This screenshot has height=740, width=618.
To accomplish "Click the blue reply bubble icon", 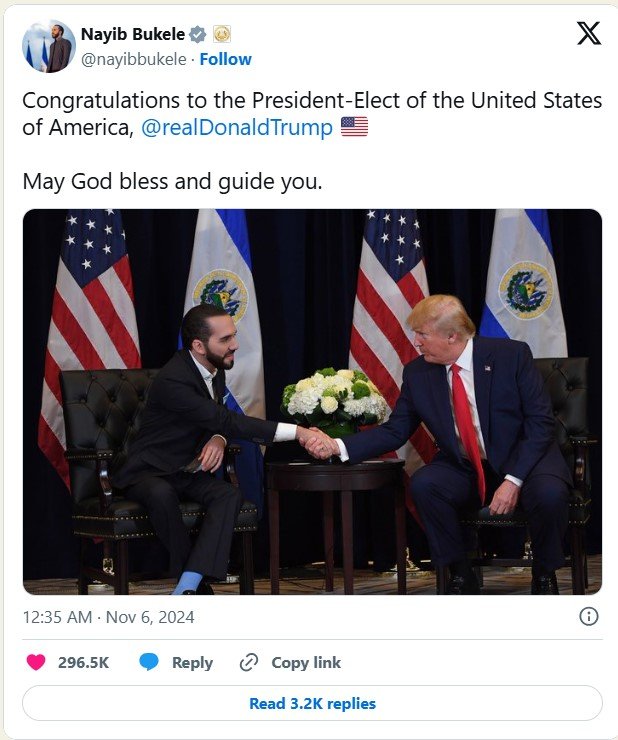I will click(x=149, y=662).
